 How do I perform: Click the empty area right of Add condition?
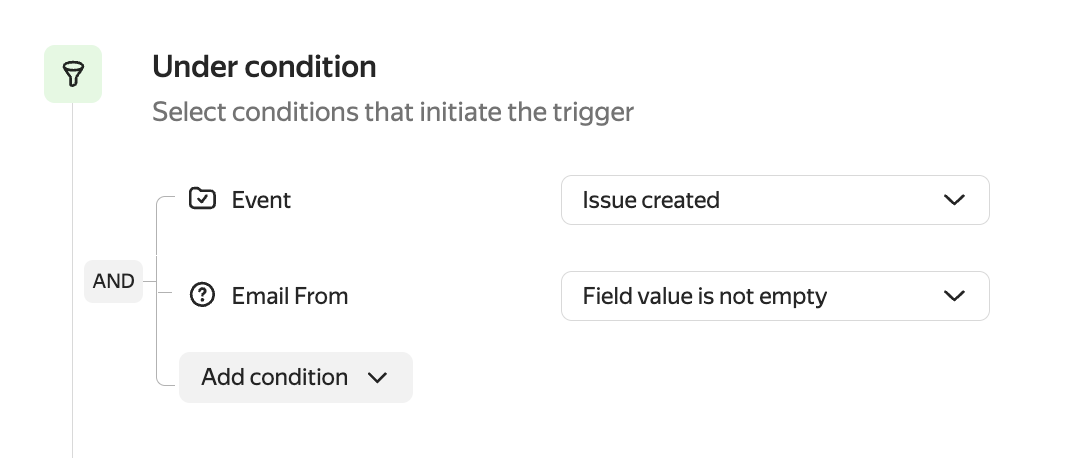(x=700, y=378)
